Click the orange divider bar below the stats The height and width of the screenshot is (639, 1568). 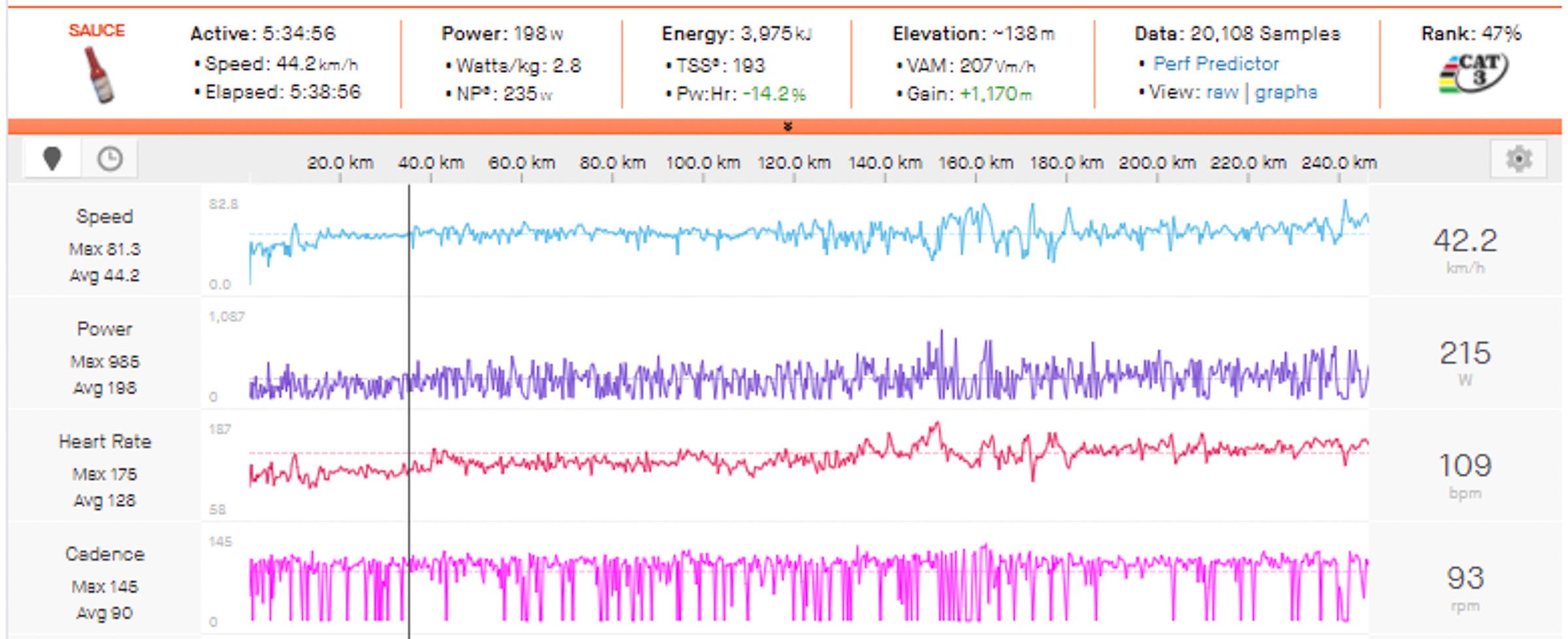tap(457, 126)
